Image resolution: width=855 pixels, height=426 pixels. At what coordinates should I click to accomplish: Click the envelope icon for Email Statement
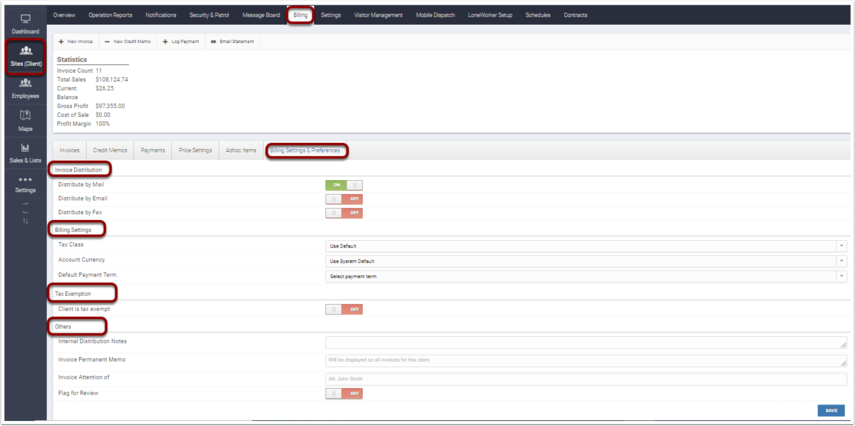(214, 41)
